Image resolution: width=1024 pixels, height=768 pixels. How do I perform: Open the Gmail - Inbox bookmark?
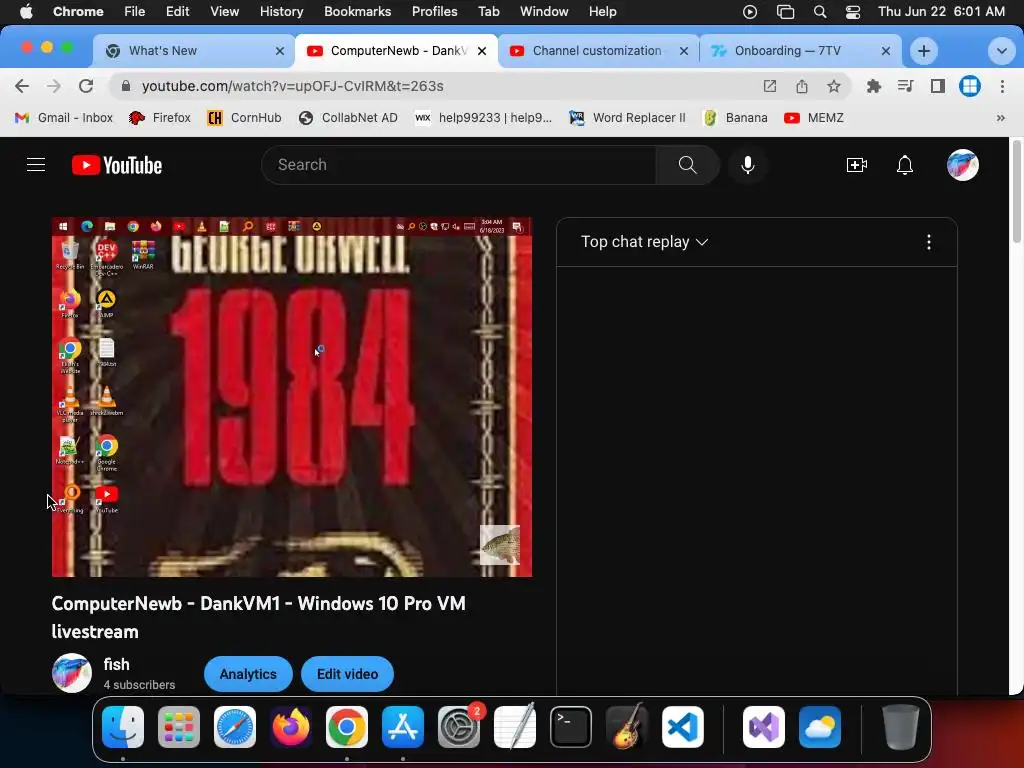tap(63, 118)
